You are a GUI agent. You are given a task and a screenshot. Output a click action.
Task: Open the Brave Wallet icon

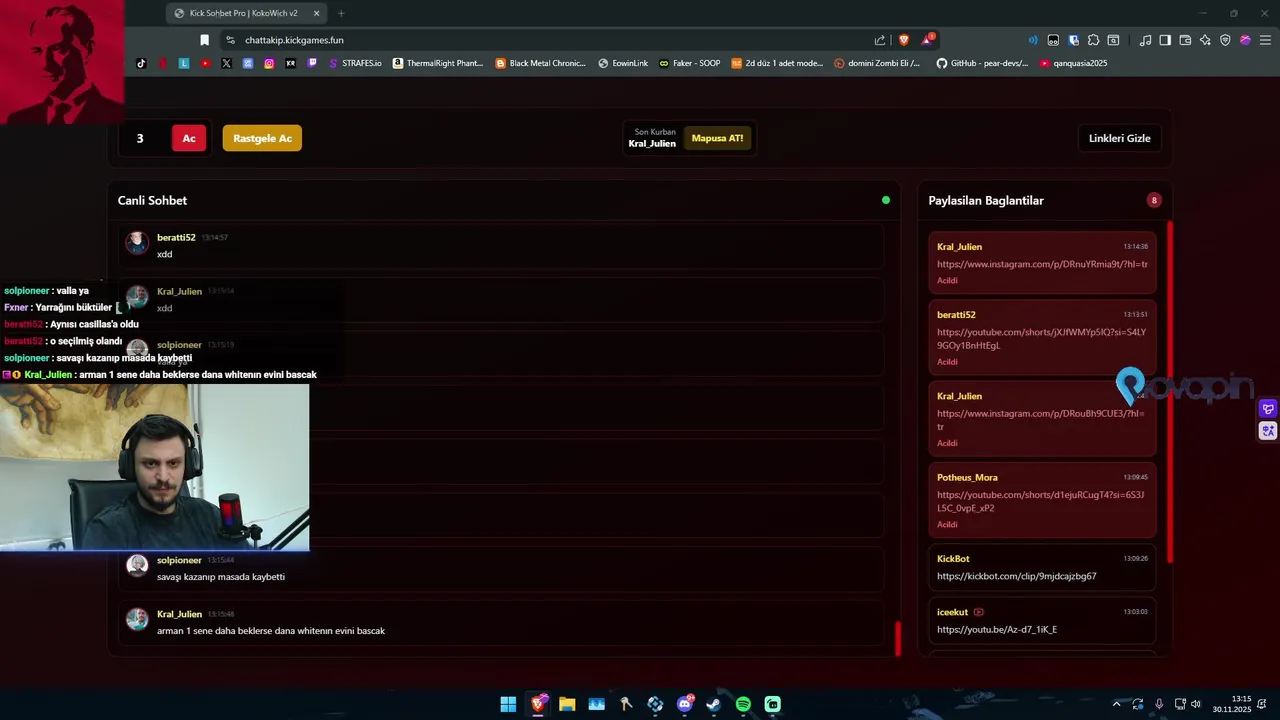pyautogui.click(x=1185, y=40)
